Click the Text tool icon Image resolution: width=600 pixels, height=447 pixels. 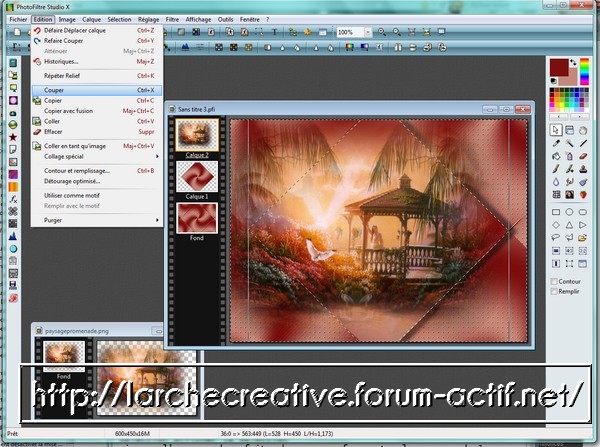coord(274,32)
